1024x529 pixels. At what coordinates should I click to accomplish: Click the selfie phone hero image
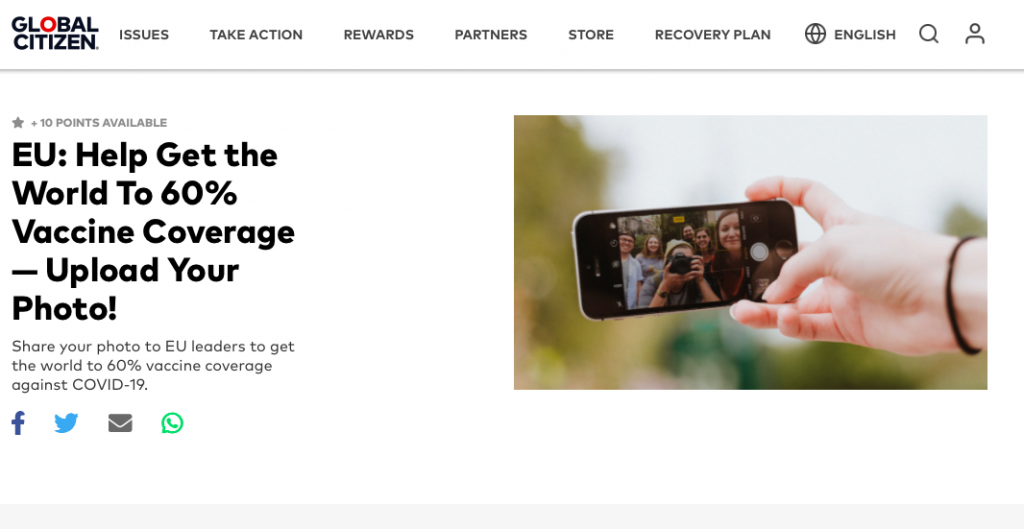(750, 253)
